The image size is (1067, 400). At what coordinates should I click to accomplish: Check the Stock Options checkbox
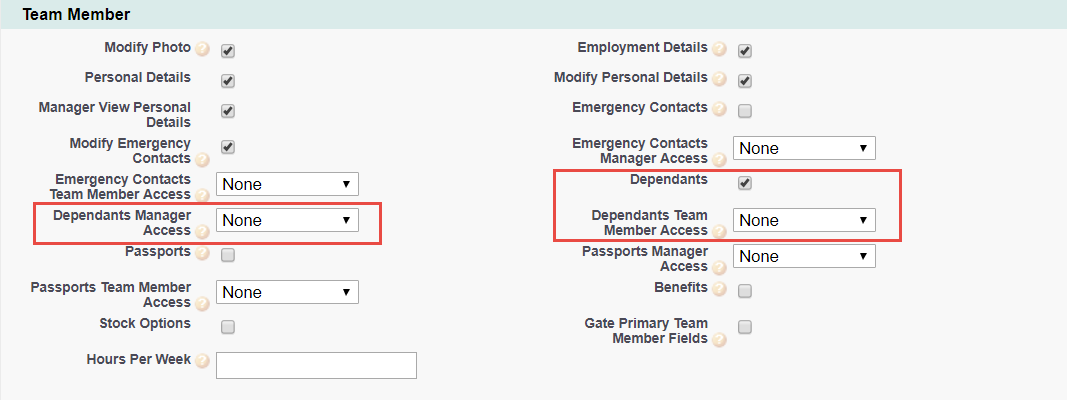click(228, 327)
